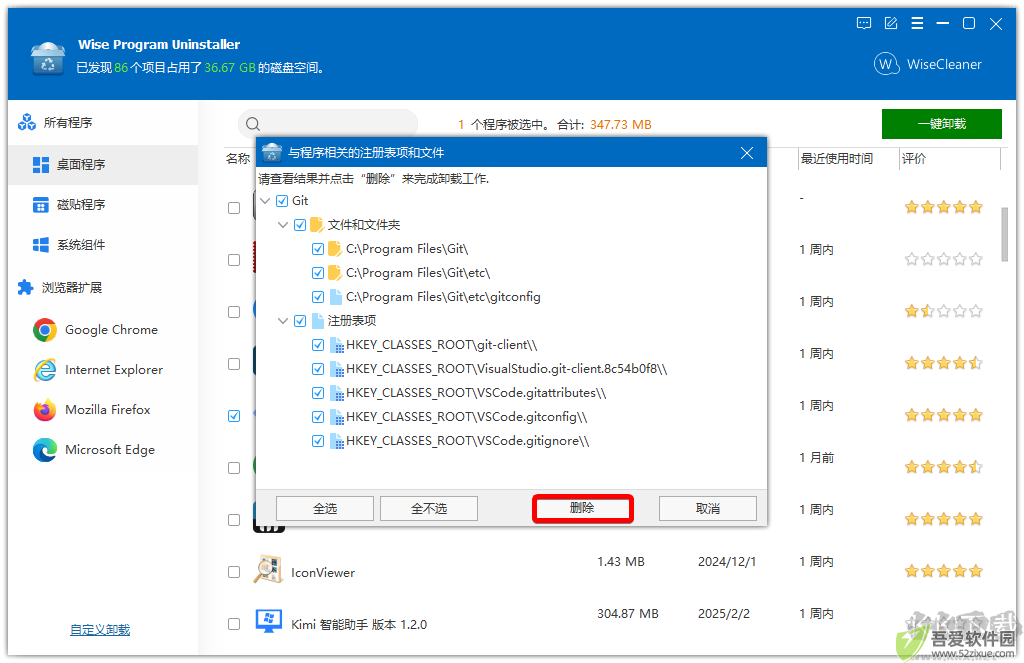Rate IconViewer using its star rating
The height and width of the screenshot is (663, 1024).
coord(943,572)
